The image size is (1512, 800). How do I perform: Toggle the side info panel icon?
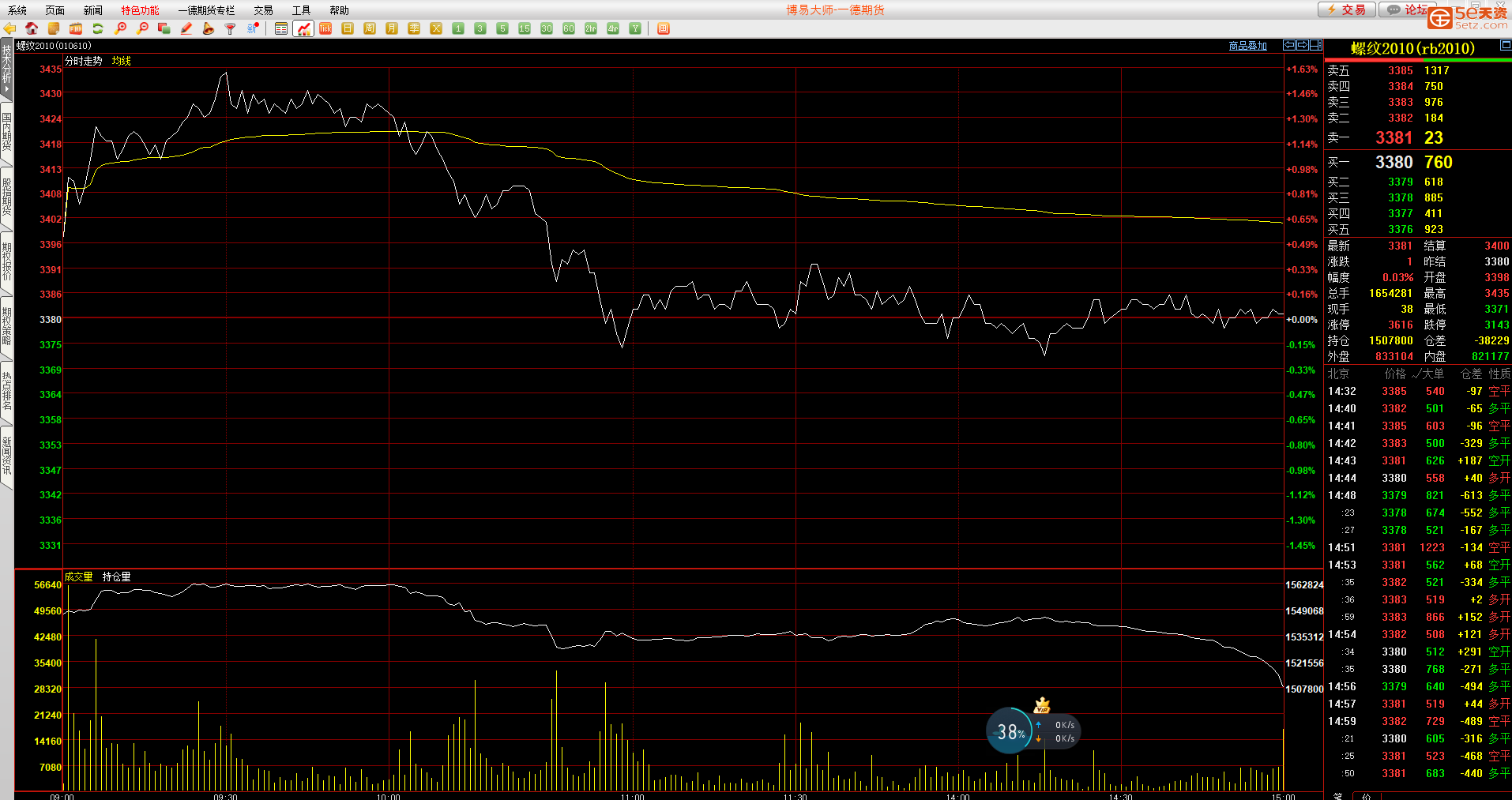1316,45
